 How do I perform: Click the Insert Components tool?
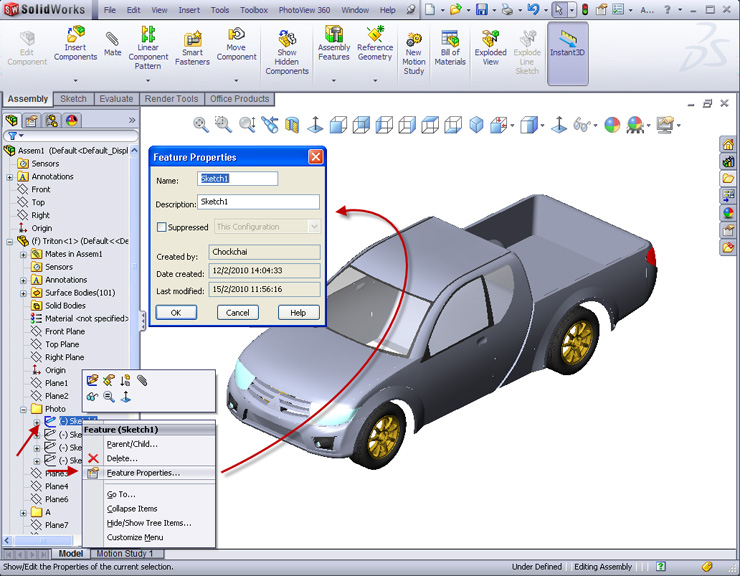click(76, 44)
